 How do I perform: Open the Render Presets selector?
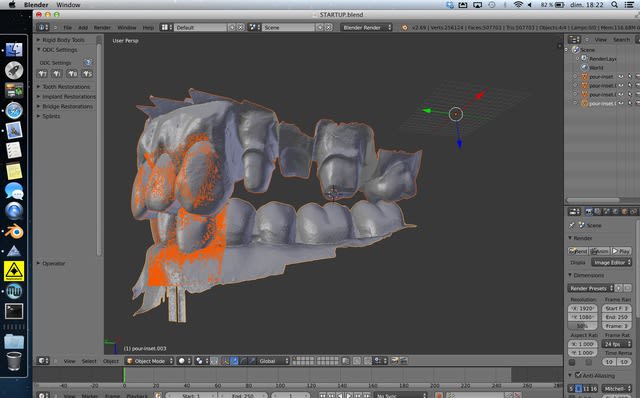pyautogui.click(x=591, y=288)
